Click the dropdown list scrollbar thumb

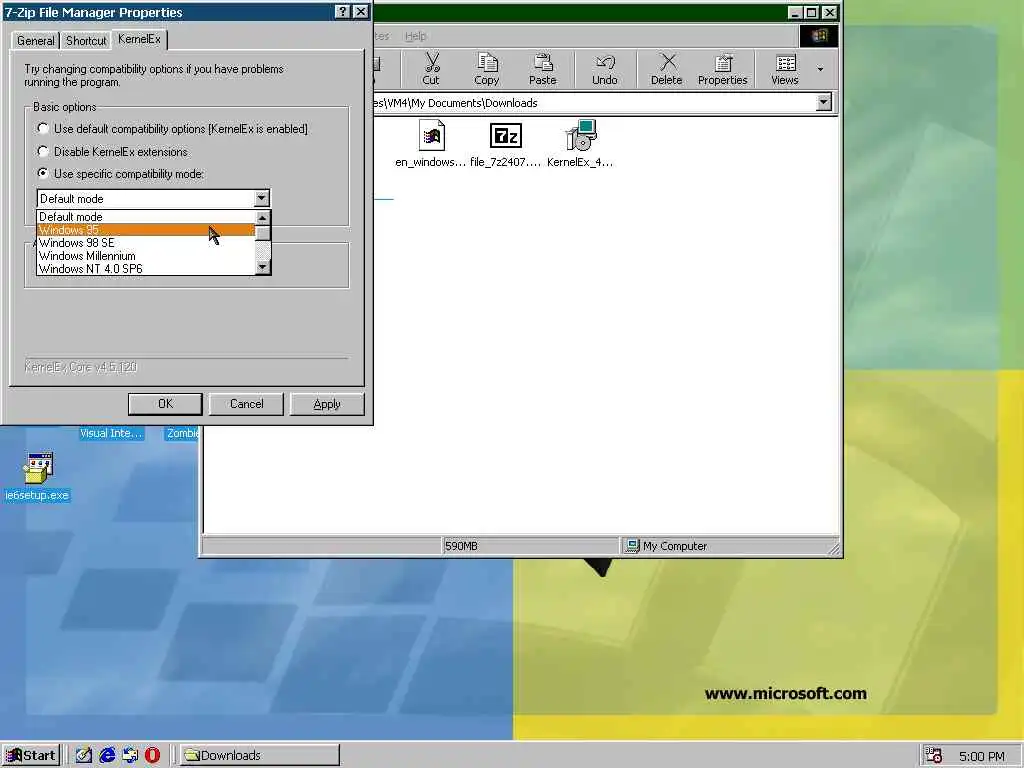tap(263, 233)
